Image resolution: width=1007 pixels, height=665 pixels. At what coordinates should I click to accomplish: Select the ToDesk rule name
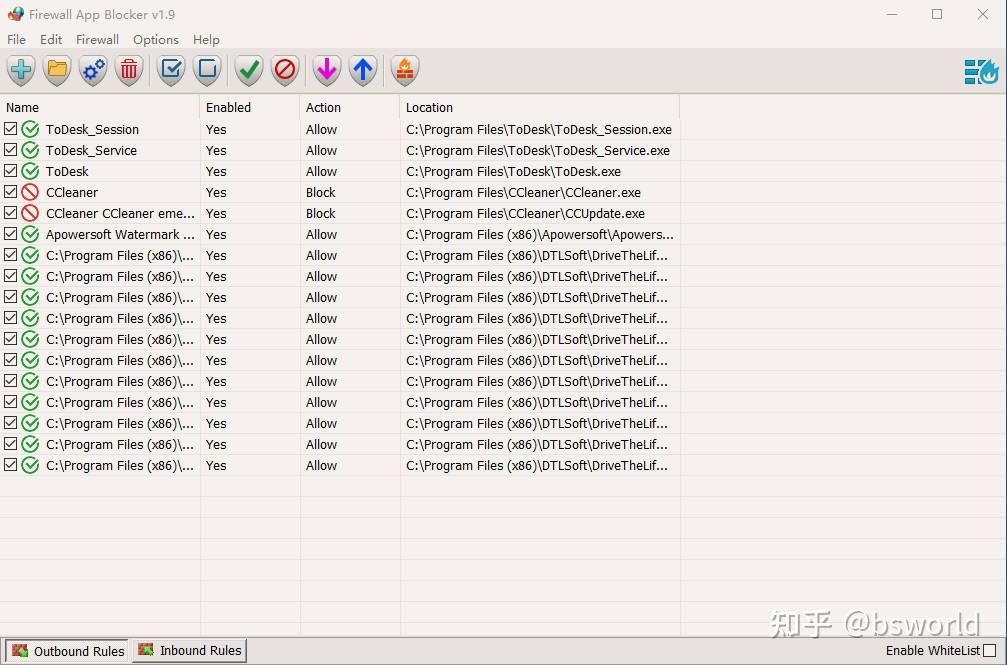tap(67, 172)
